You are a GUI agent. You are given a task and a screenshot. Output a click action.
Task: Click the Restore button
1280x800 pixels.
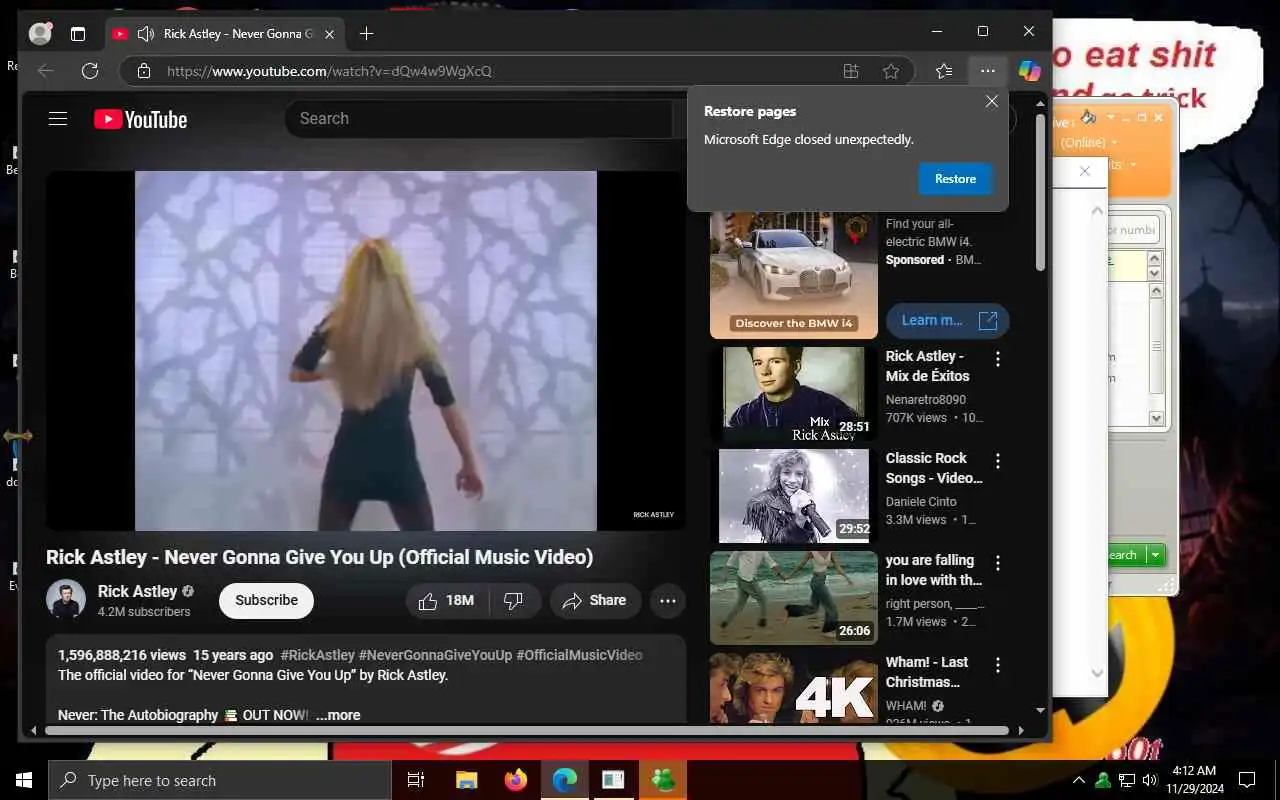pos(955,179)
